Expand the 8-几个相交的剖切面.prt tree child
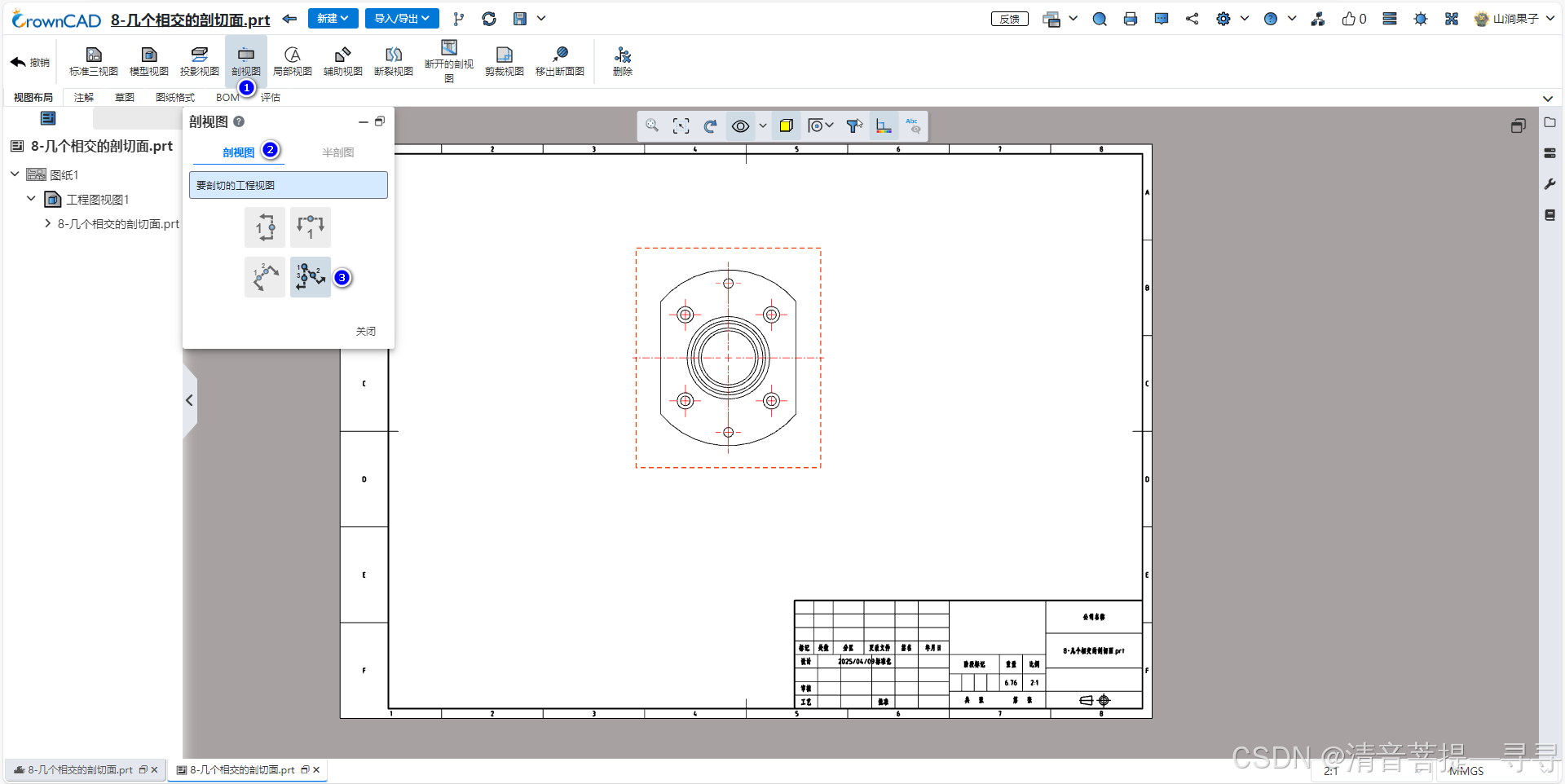Viewport: 1565px width, 784px height. point(47,222)
